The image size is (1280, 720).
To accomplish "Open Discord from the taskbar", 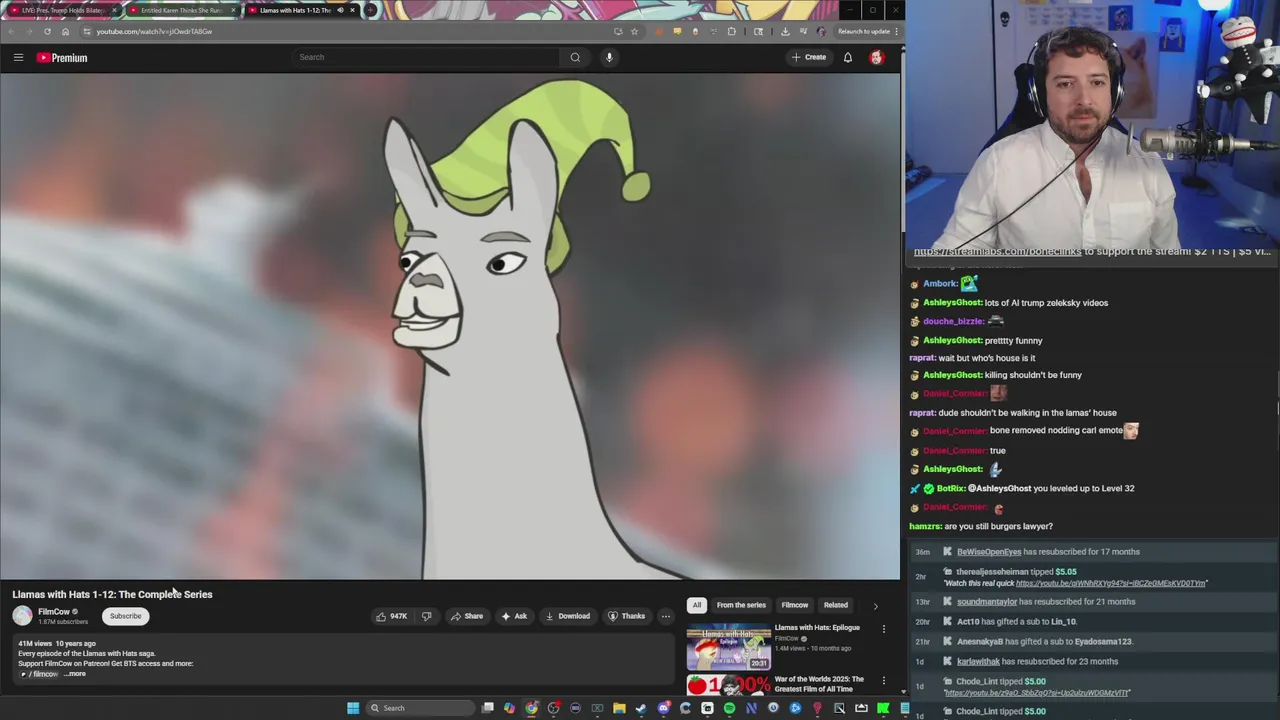I will pos(663,708).
